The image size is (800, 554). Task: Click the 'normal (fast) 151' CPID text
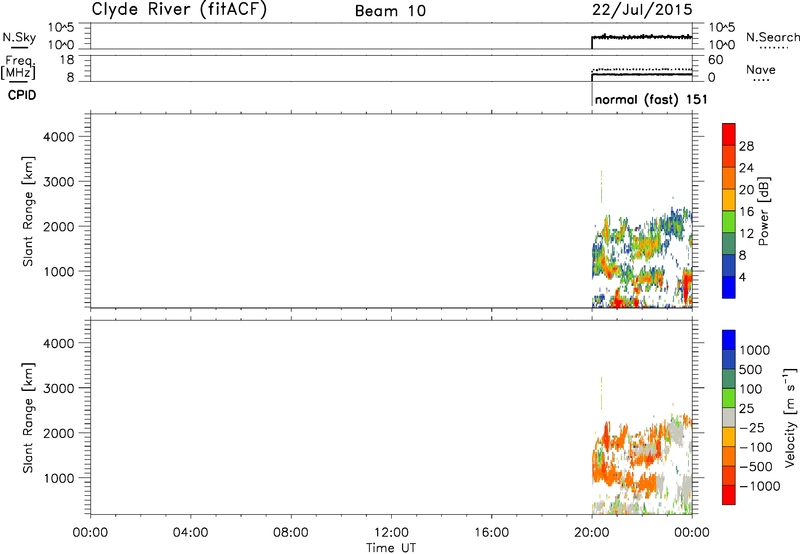651,99
